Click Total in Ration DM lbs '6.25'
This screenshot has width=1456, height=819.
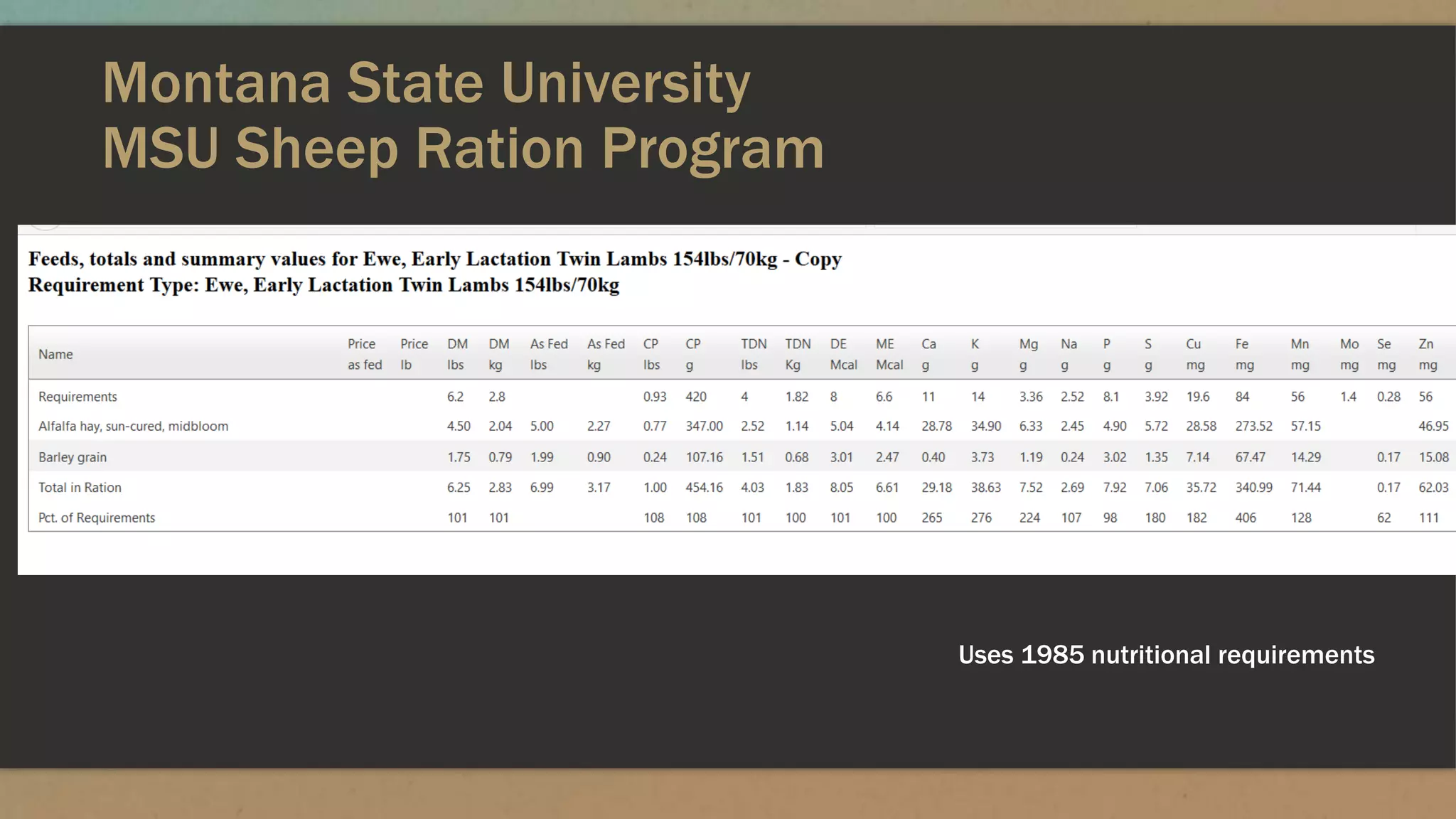click(x=459, y=488)
